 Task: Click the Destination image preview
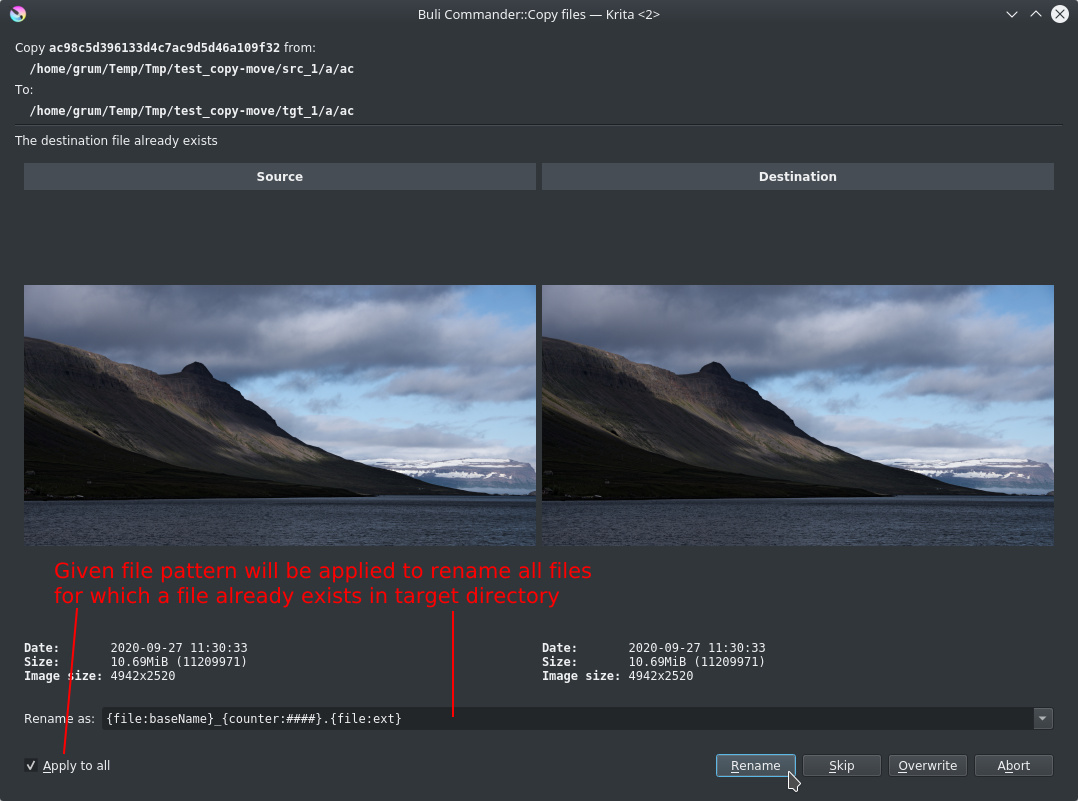pos(797,415)
